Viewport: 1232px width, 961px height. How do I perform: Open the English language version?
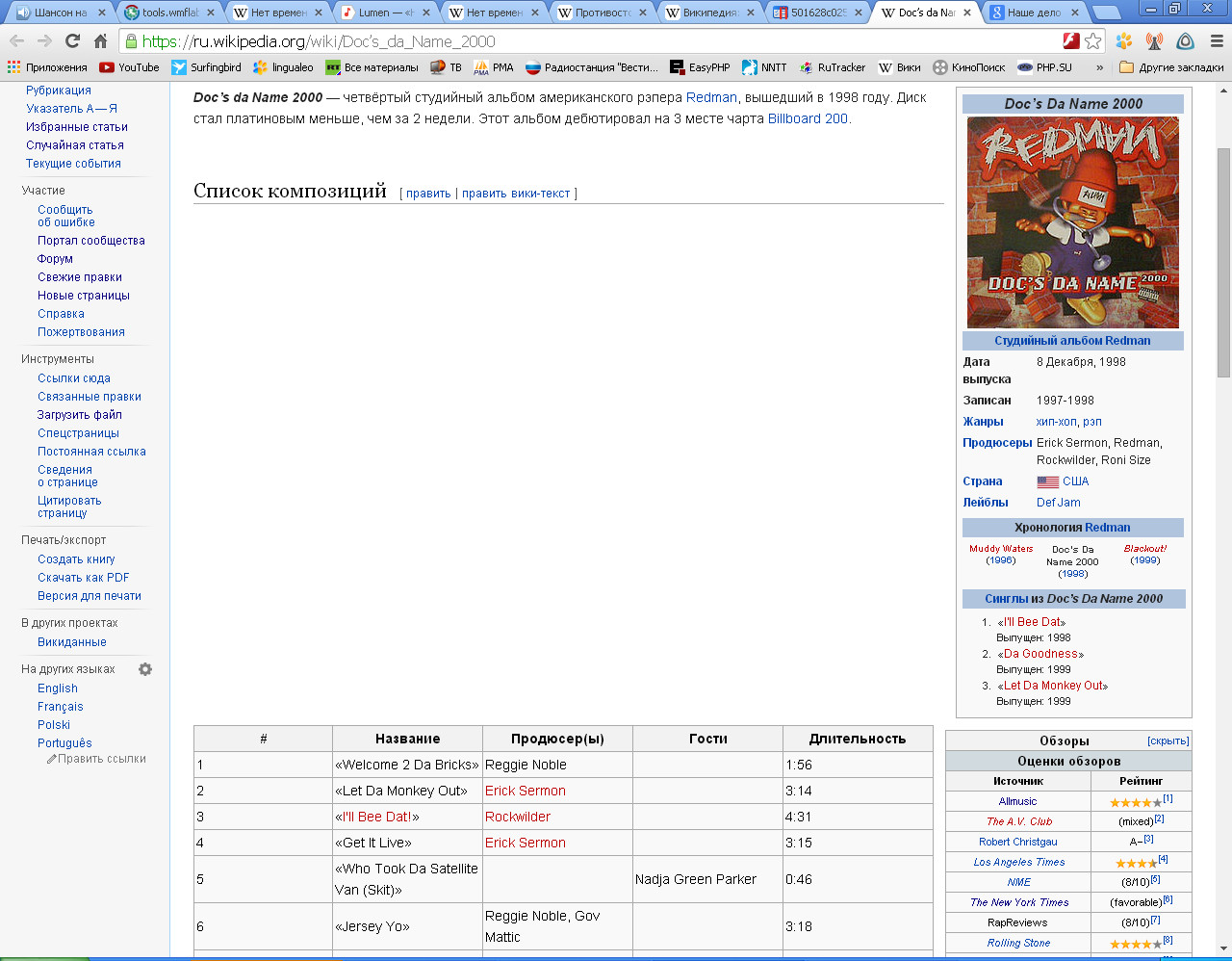pyautogui.click(x=58, y=688)
